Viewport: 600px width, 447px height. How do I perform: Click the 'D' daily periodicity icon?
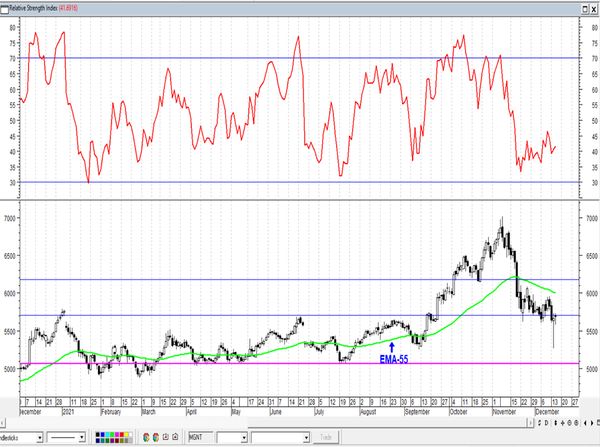pos(546,423)
